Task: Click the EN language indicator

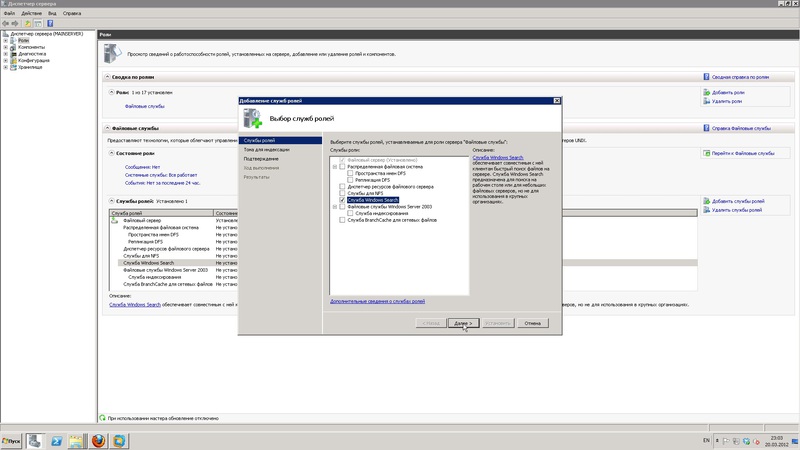Action: (706, 440)
